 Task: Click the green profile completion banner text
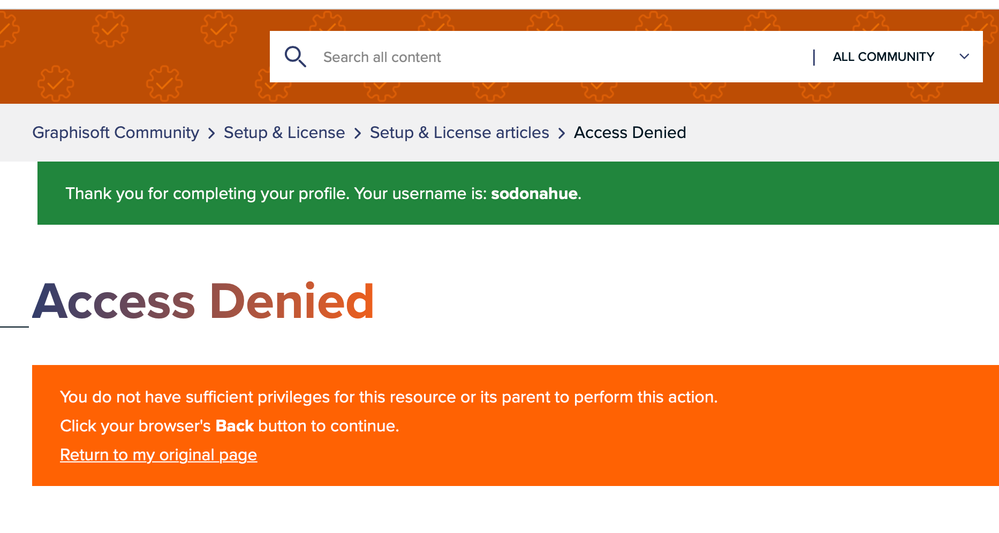tap(277, 194)
